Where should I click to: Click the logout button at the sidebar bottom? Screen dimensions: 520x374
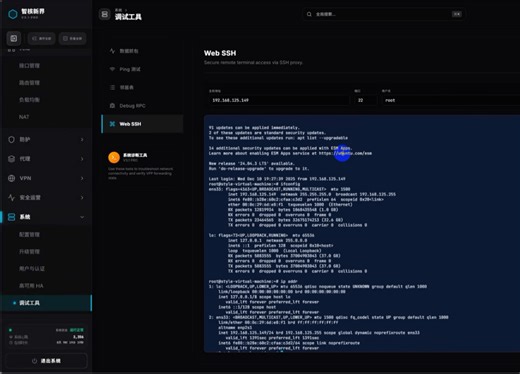pyautogui.click(x=47, y=361)
